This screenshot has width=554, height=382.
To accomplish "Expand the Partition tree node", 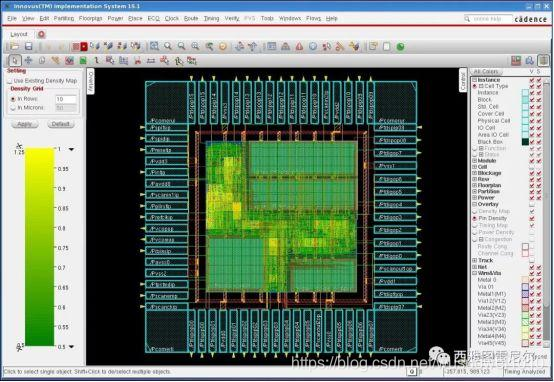I will click(475, 192).
